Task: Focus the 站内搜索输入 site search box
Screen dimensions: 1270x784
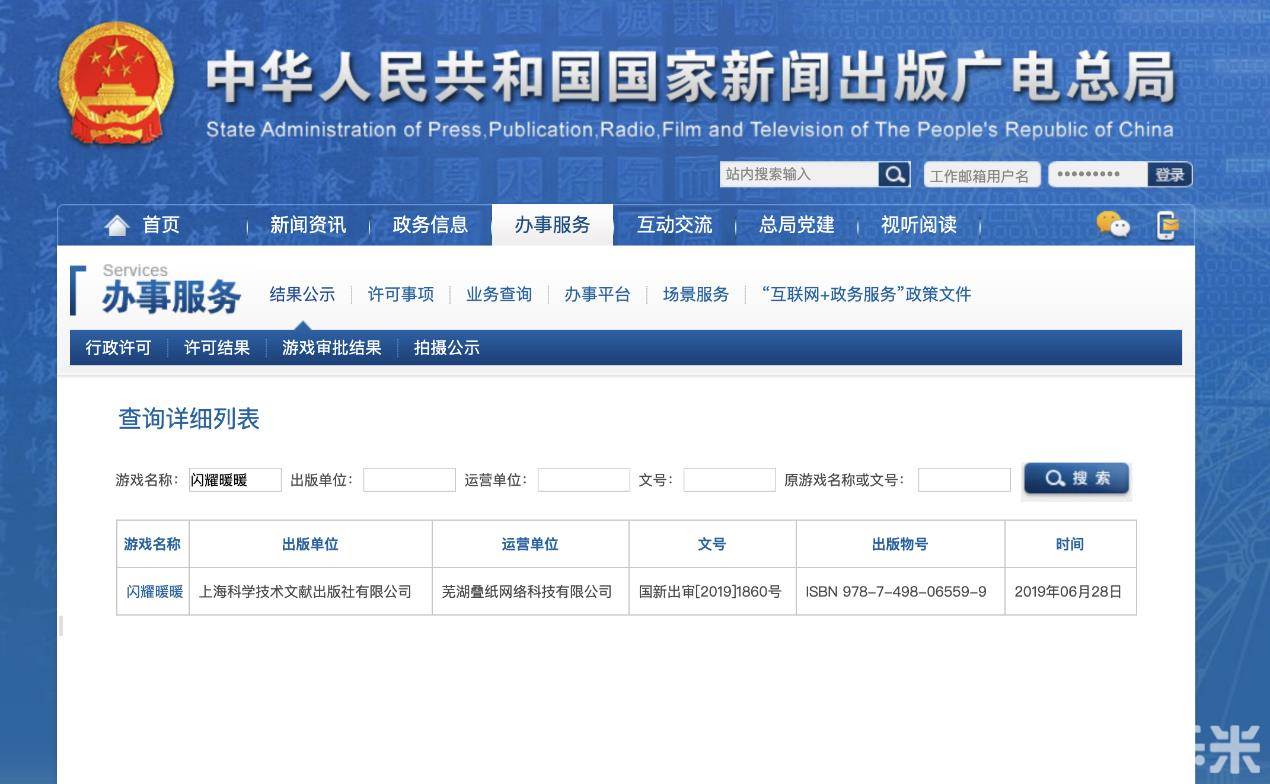Action: 798,174
